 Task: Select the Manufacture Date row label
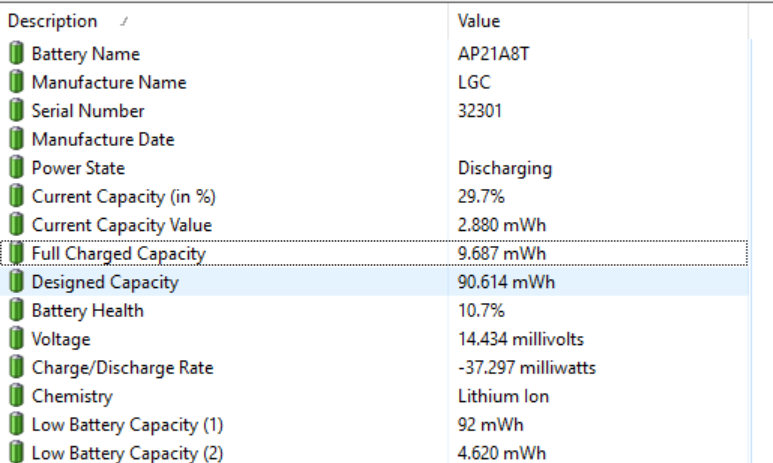coord(103,140)
